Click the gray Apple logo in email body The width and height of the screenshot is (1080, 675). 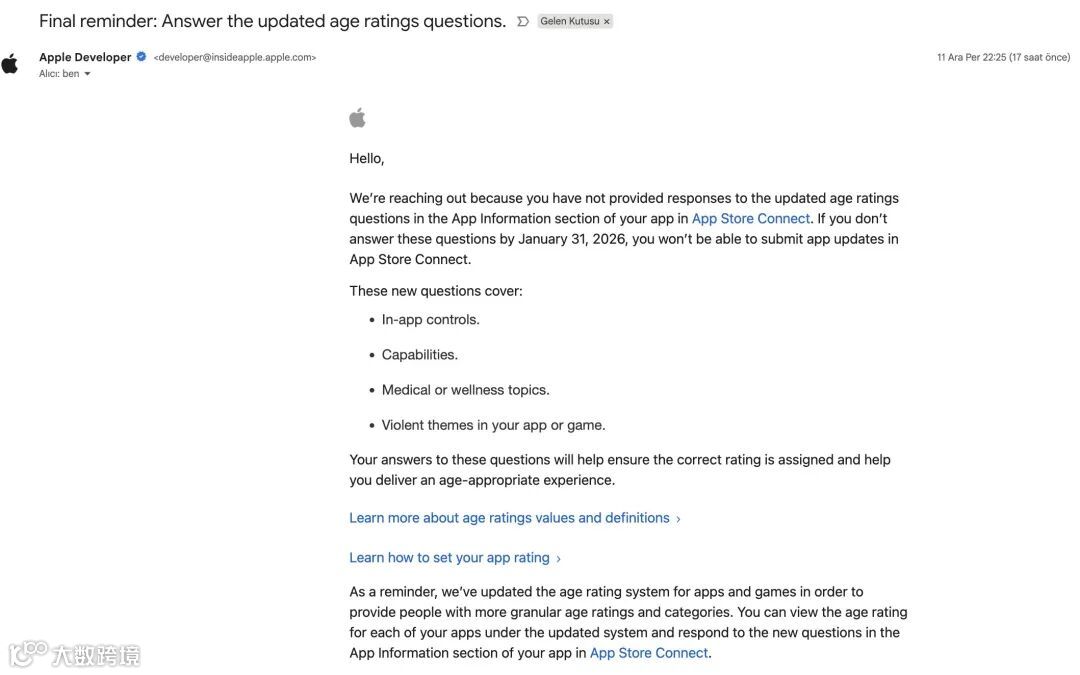tap(357, 118)
